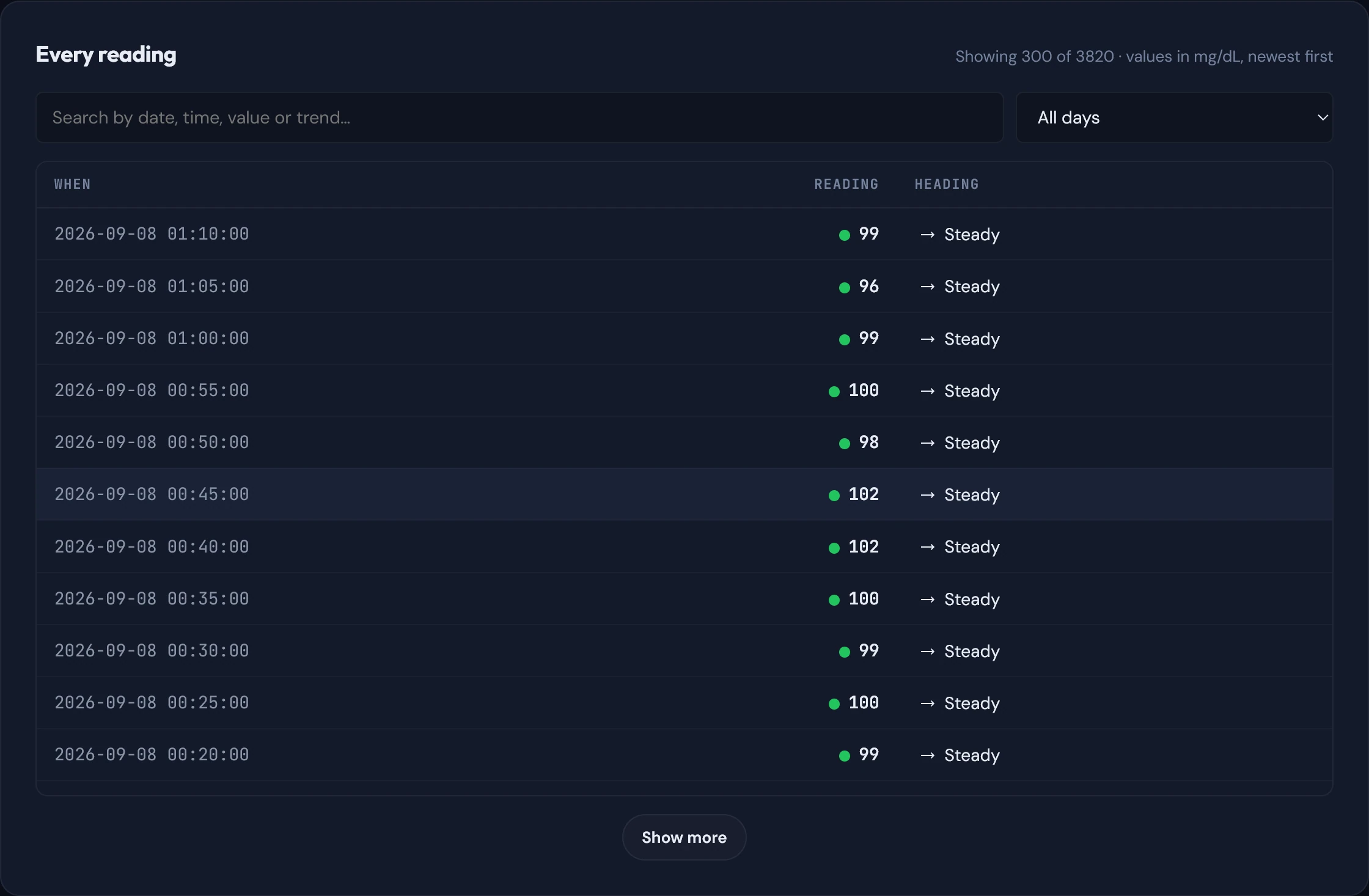Click the green status dot in 01:05:00 row
The height and width of the screenshot is (896, 1369).
tap(845, 287)
